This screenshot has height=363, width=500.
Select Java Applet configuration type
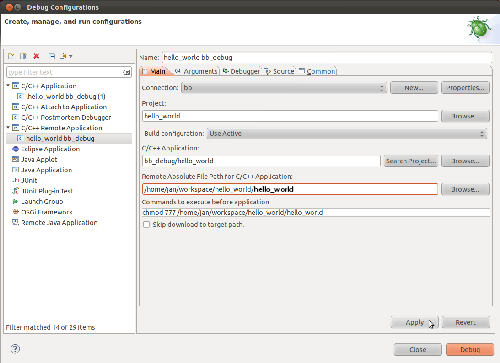pyautogui.click(x=39, y=159)
